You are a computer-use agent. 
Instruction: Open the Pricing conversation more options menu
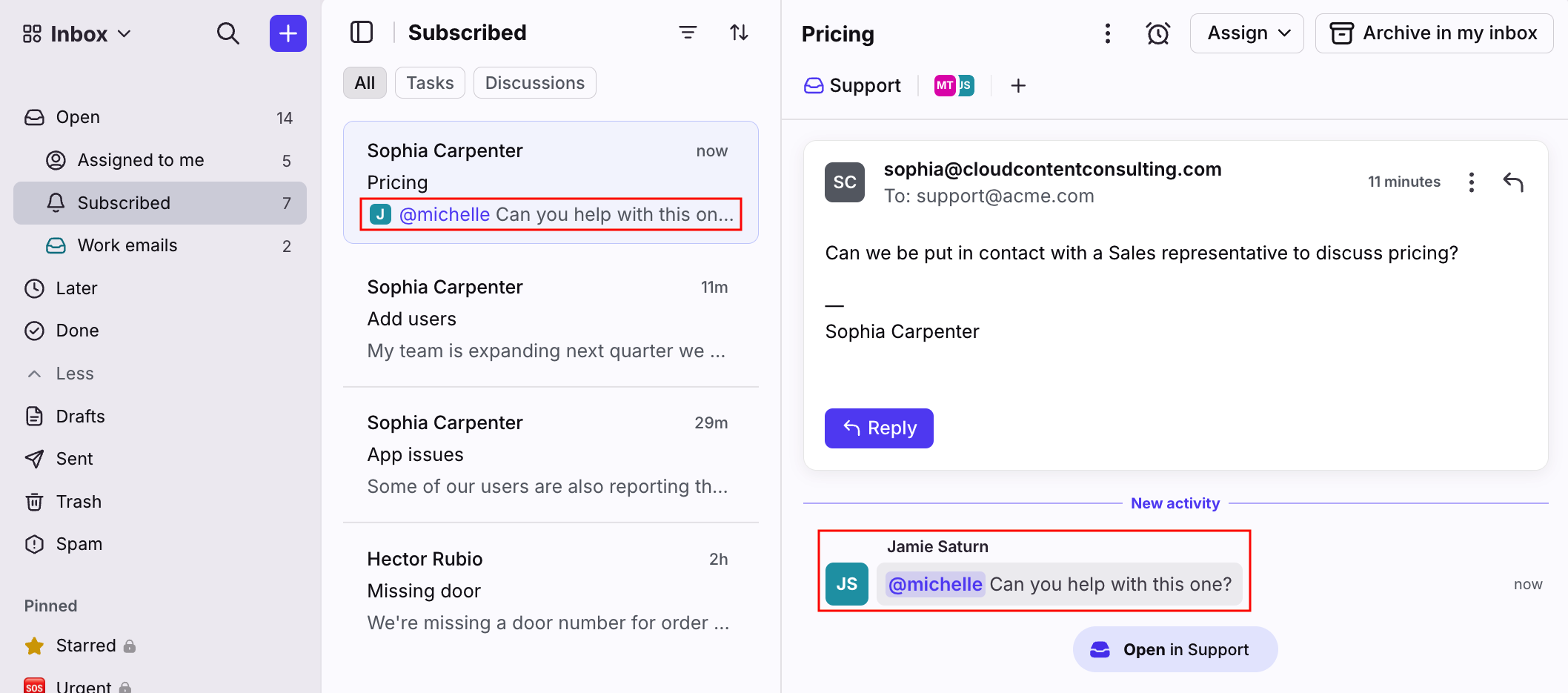point(1107,33)
